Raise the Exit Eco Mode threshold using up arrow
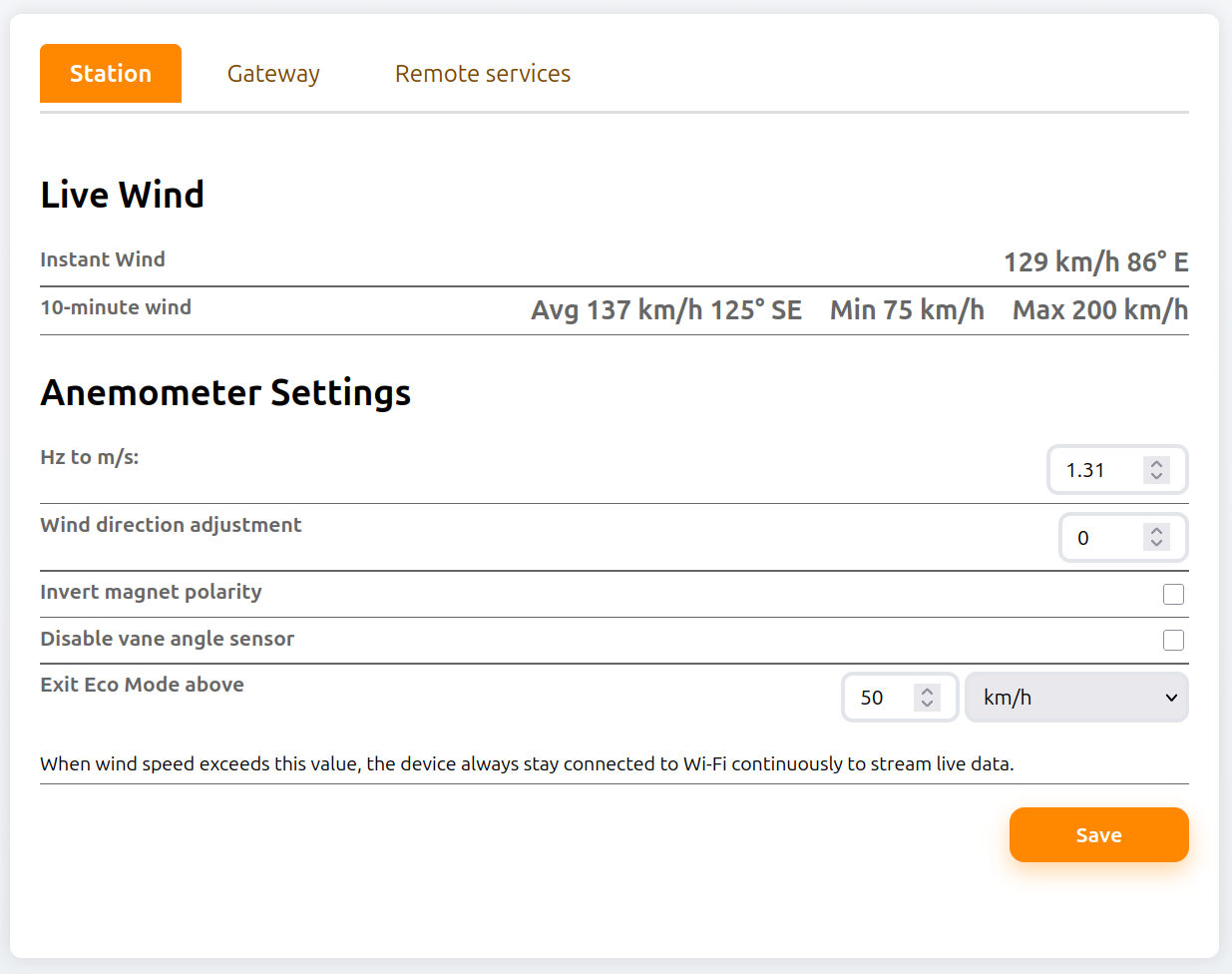Viewport: 1232px width, 974px height. pos(927,691)
